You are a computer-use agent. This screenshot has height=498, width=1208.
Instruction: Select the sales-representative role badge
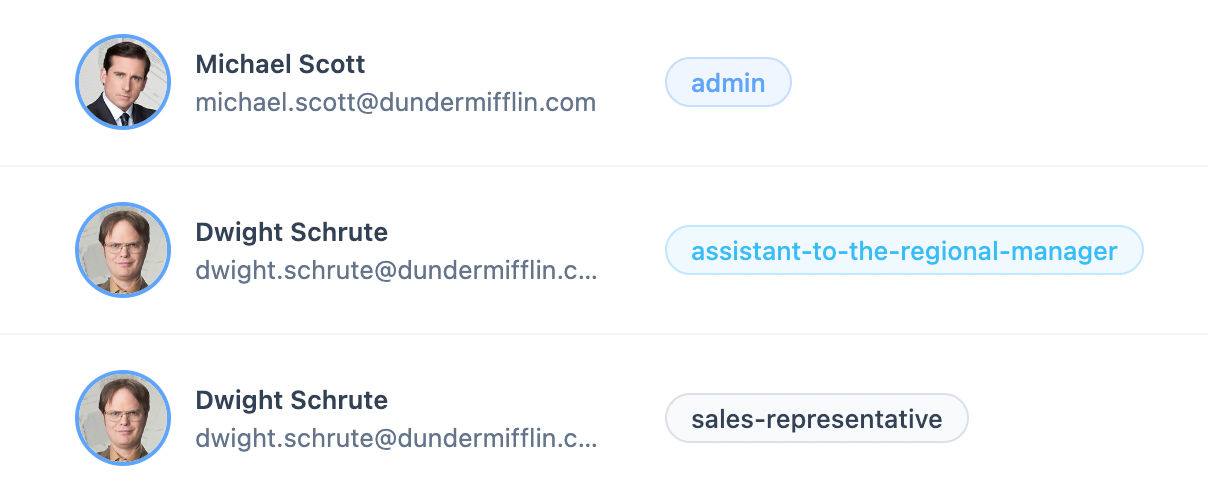[817, 418]
